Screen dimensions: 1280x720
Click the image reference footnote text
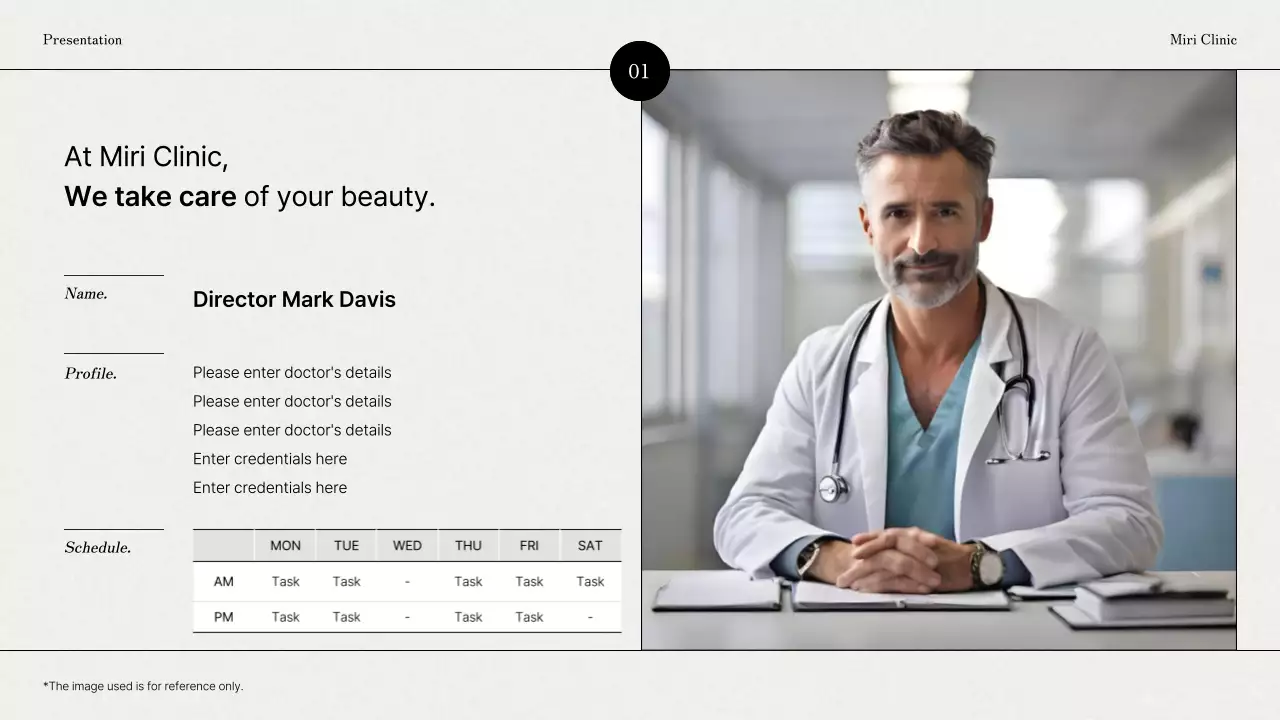[x=143, y=686]
